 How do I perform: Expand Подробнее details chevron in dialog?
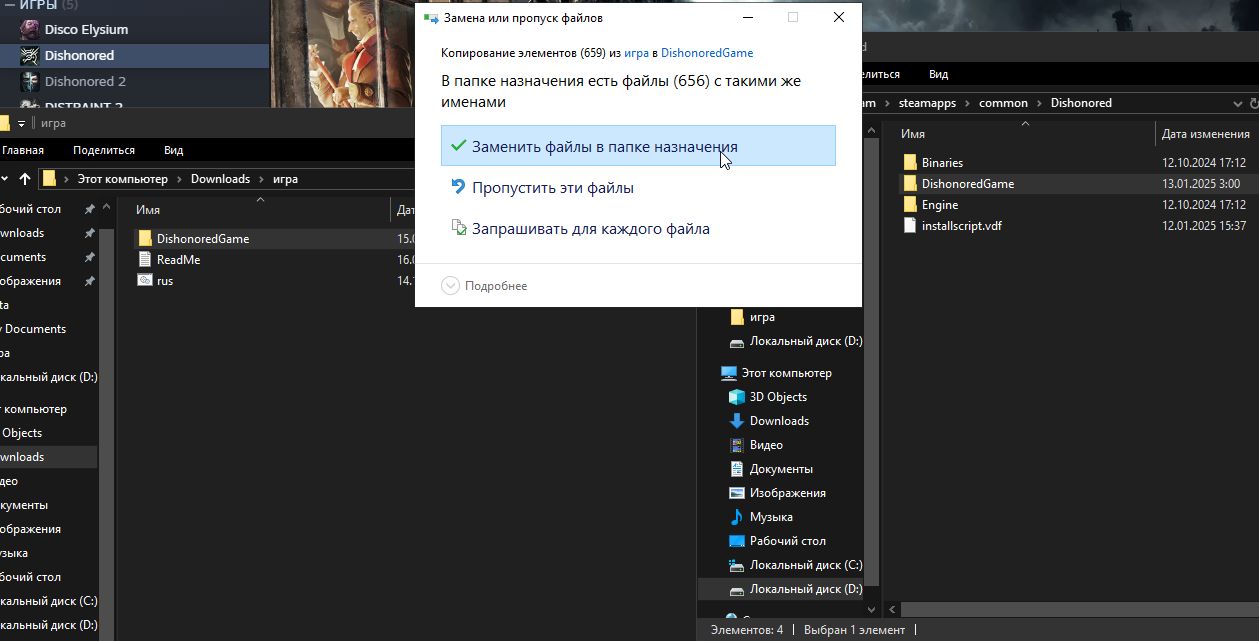[451, 286]
